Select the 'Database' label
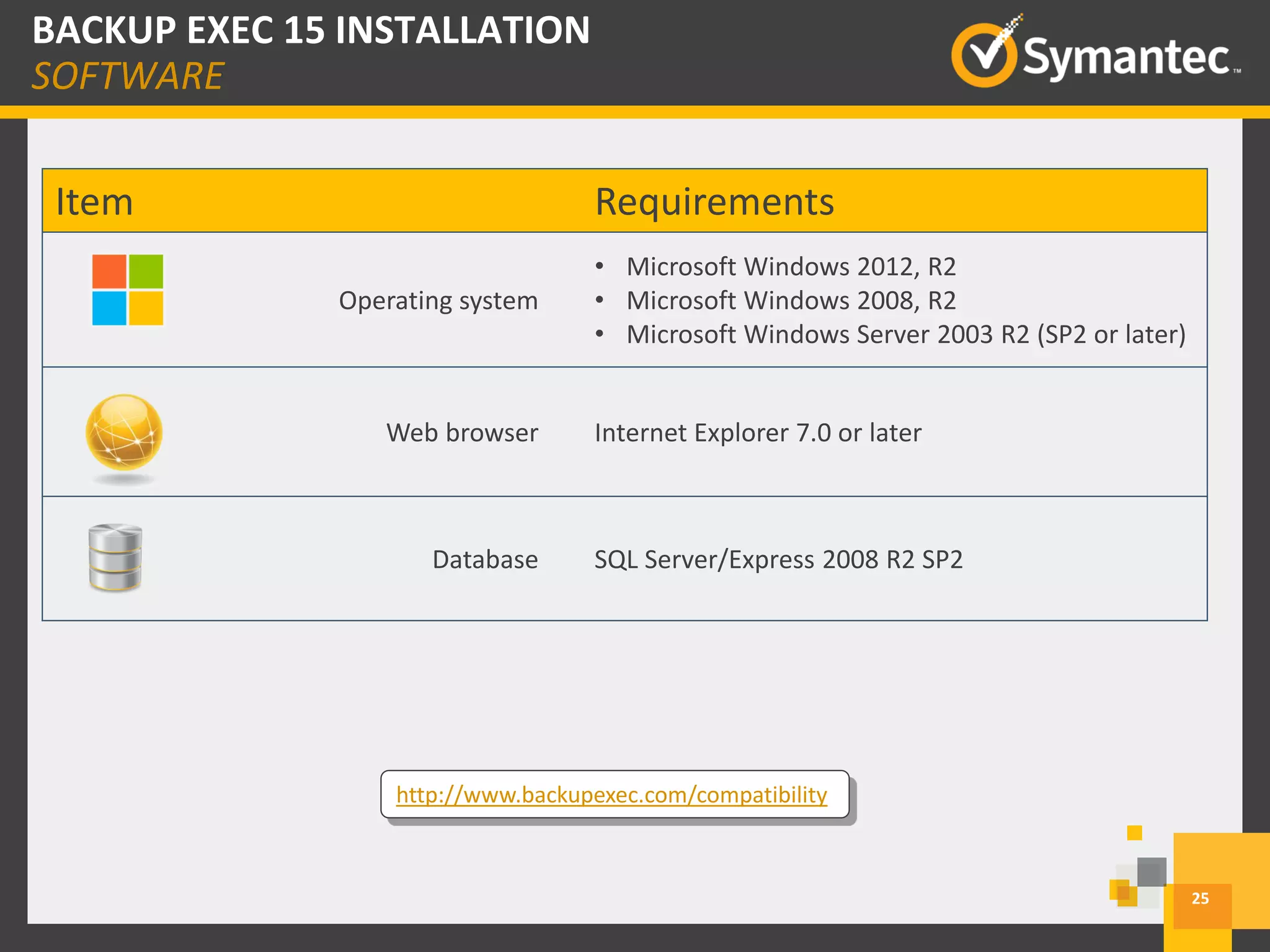 tap(485, 560)
